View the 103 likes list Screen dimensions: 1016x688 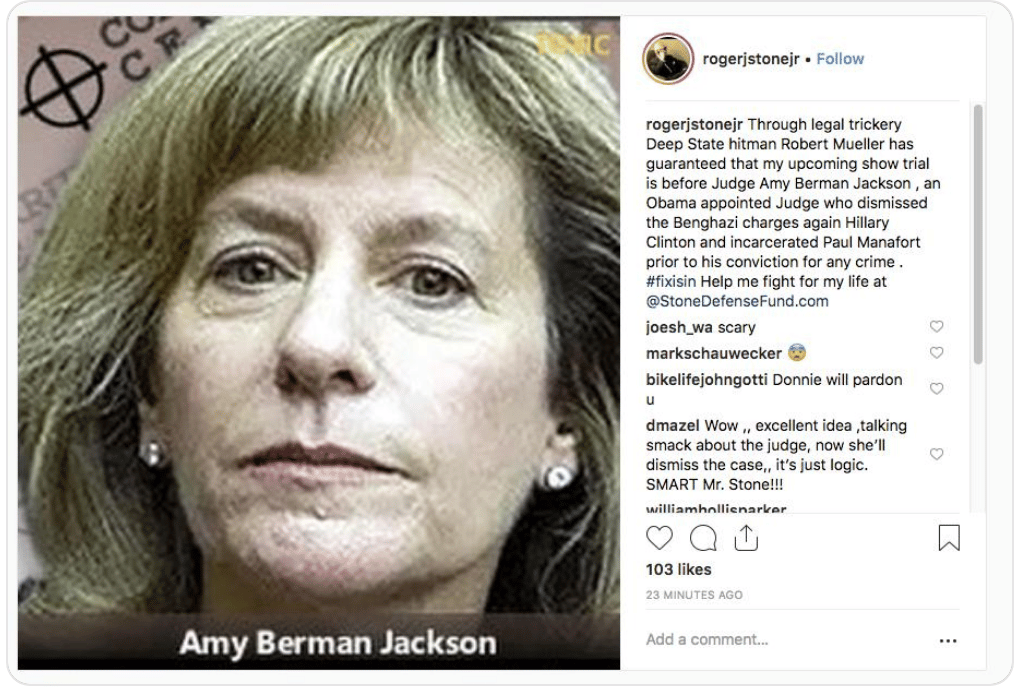[678, 569]
